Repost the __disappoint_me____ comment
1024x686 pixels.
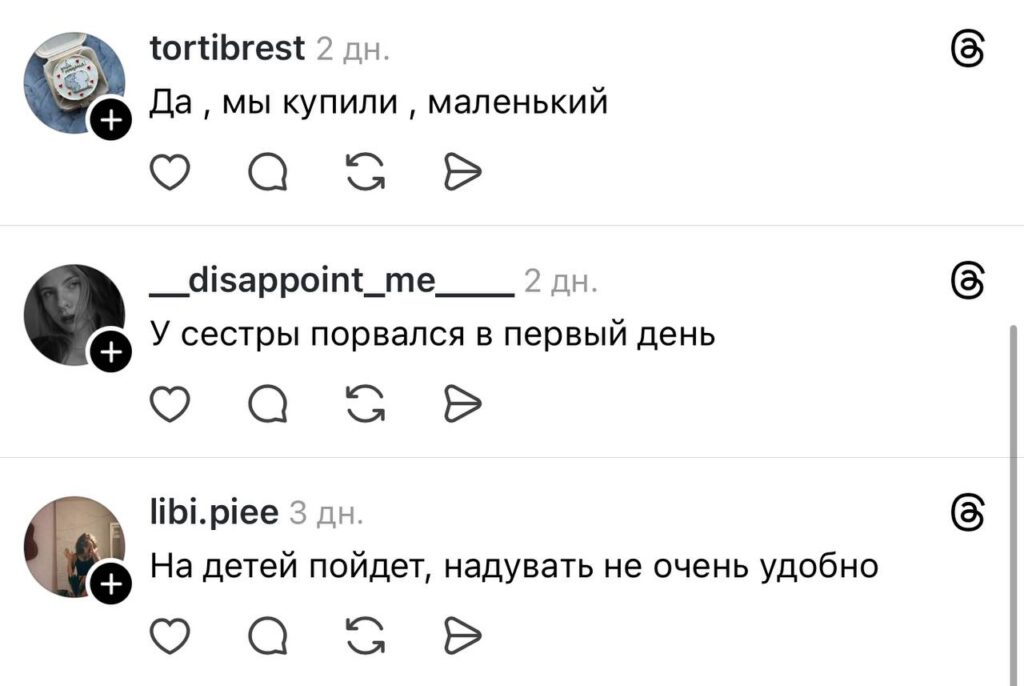tap(364, 405)
